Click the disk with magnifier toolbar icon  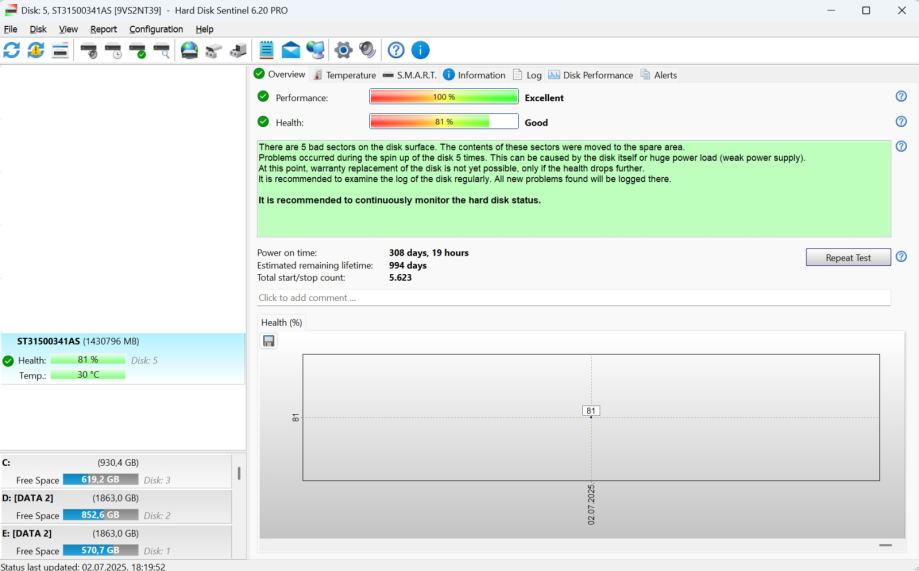point(162,50)
